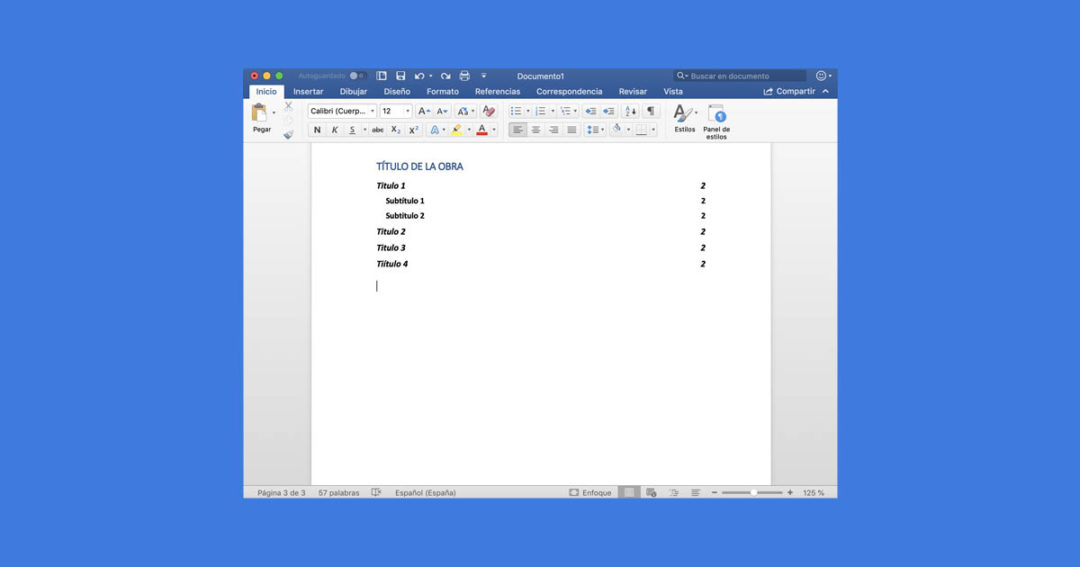Click the Format Painter brush icon
1080x567 pixels.
click(288, 135)
